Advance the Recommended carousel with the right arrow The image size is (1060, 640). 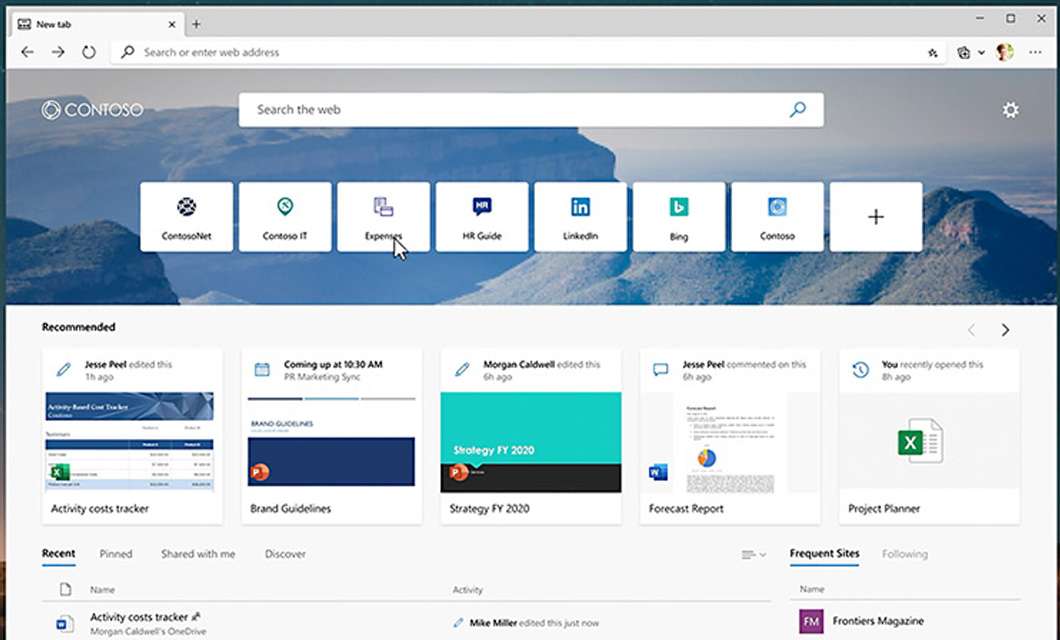[1006, 328]
